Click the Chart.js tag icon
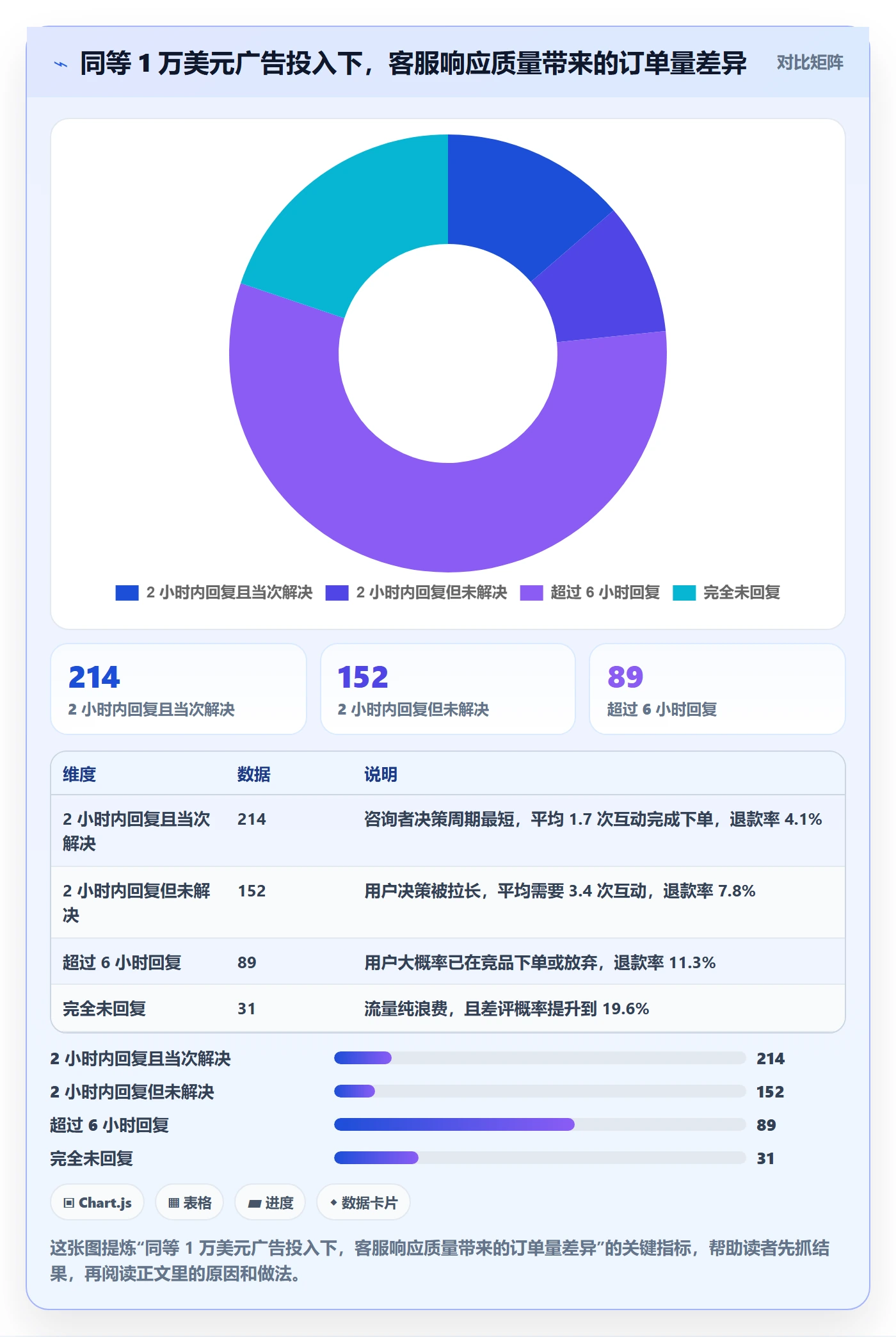Screen dimensions: 896x1337 click(69, 1203)
